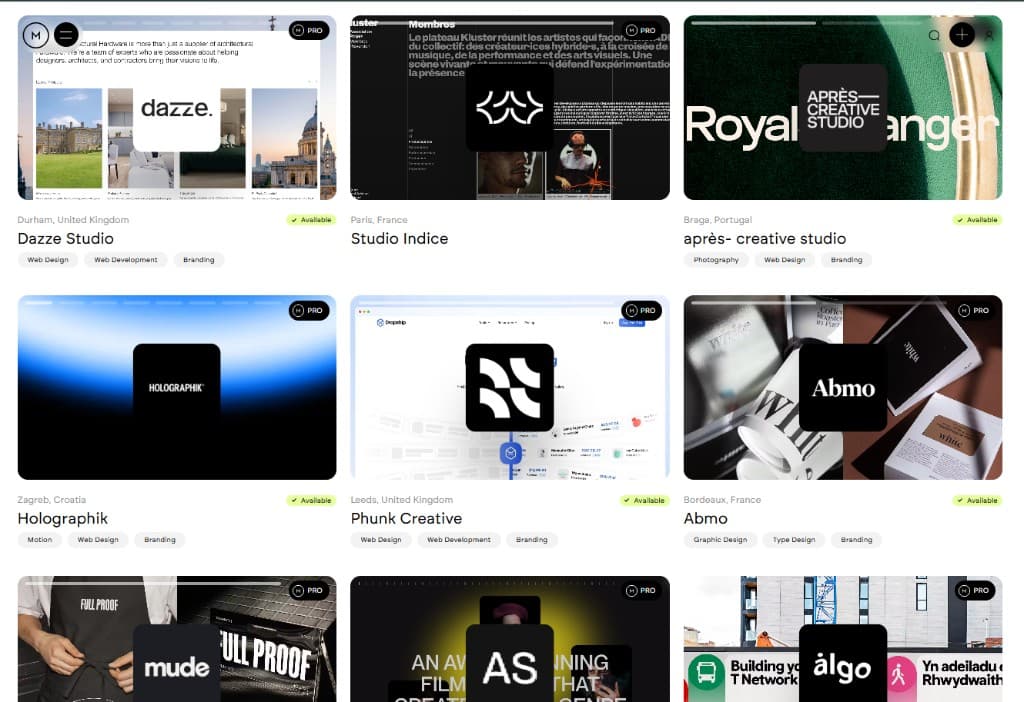Click the PRO badge on algo card
The width and height of the screenshot is (1024, 702).
click(x=974, y=591)
